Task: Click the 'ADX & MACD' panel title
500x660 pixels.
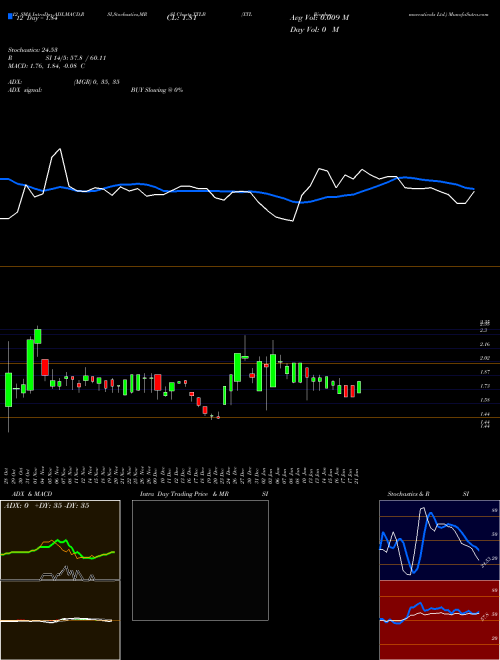Action: click(x=32, y=494)
